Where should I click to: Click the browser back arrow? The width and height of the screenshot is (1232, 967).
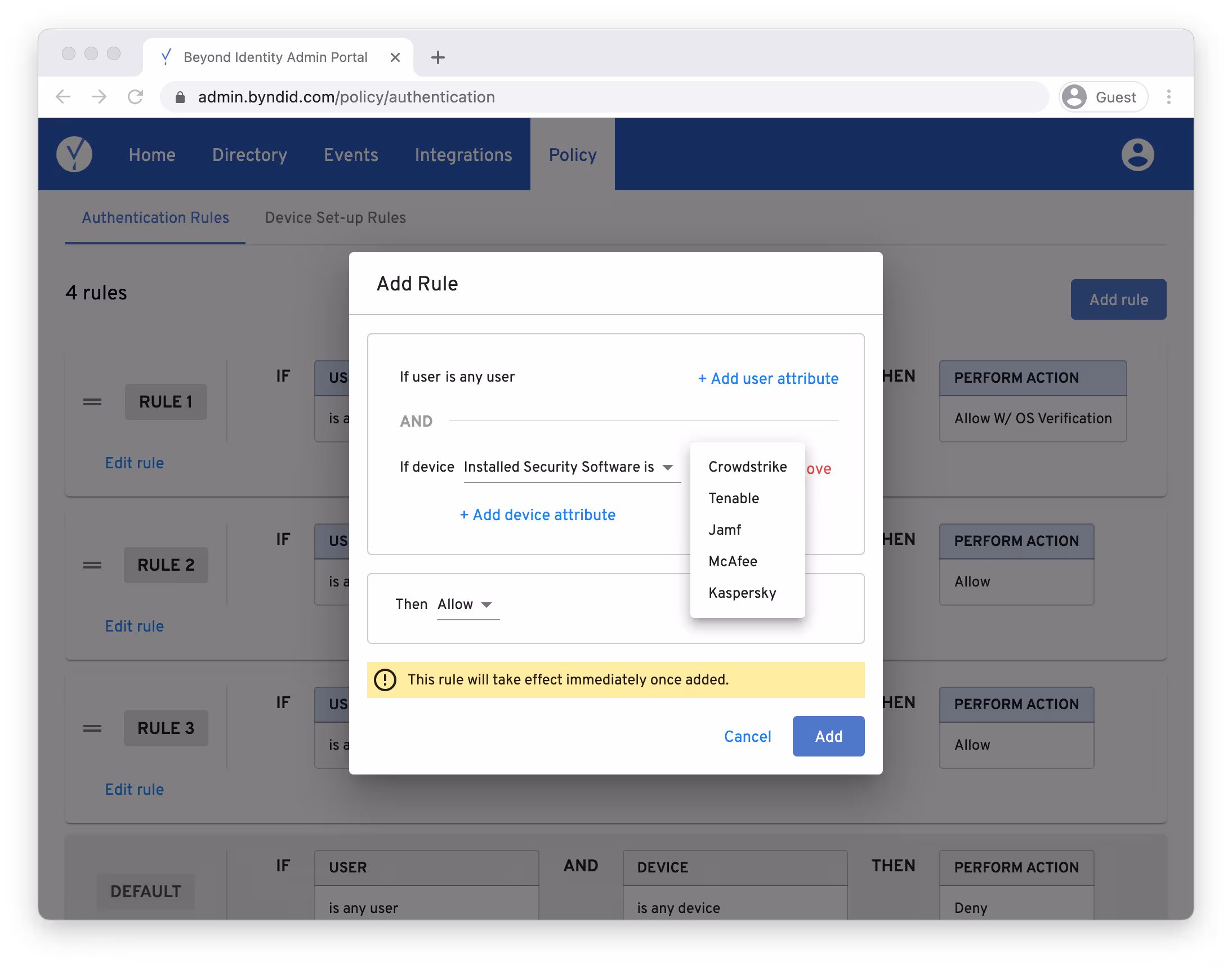pyautogui.click(x=64, y=97)
